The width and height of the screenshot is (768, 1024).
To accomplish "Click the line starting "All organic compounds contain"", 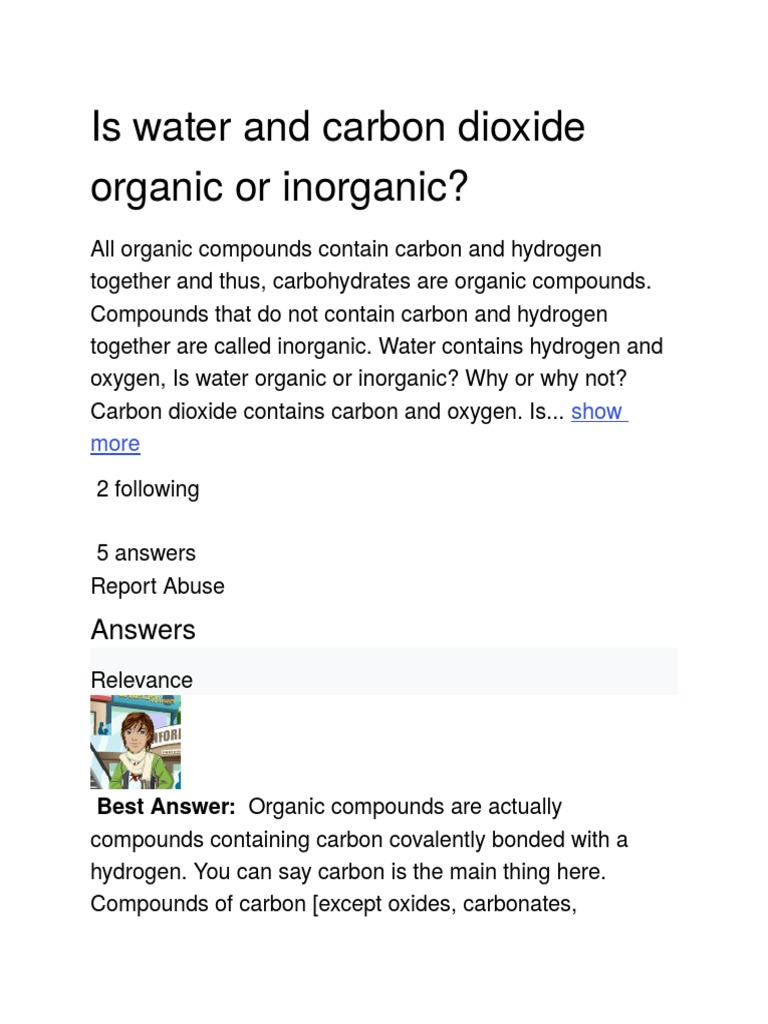I will (346, 248).
